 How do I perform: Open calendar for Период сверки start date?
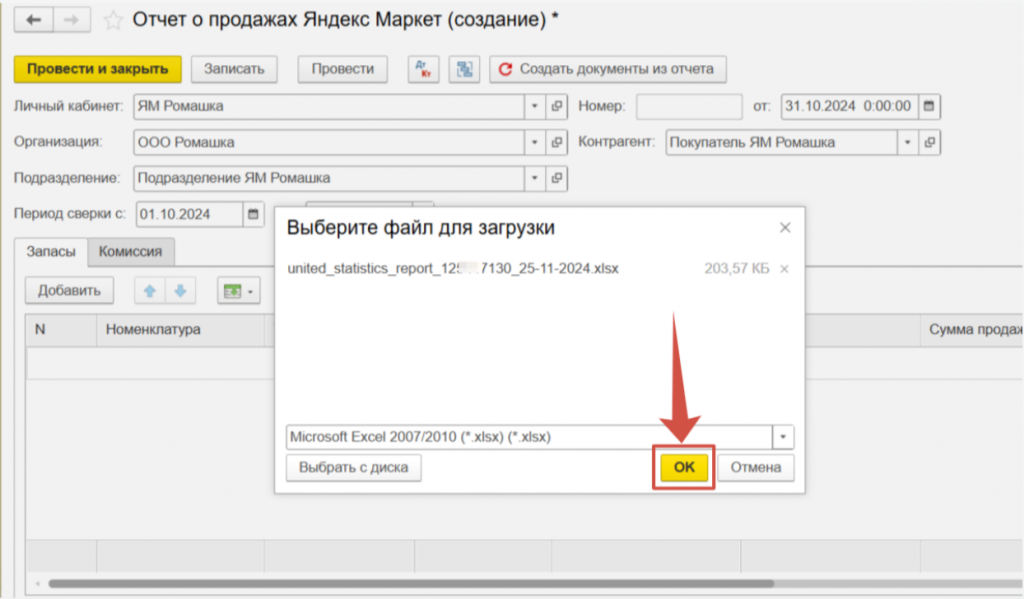254,214
